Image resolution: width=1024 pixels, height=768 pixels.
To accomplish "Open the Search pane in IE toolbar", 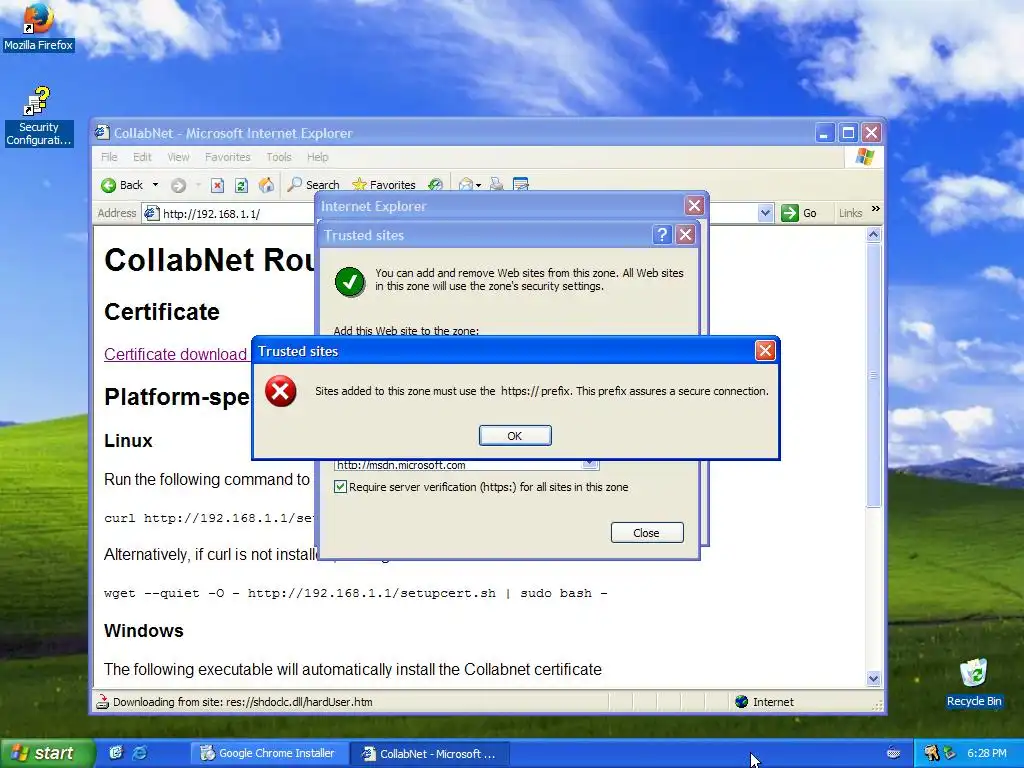I will coord(313,185).
